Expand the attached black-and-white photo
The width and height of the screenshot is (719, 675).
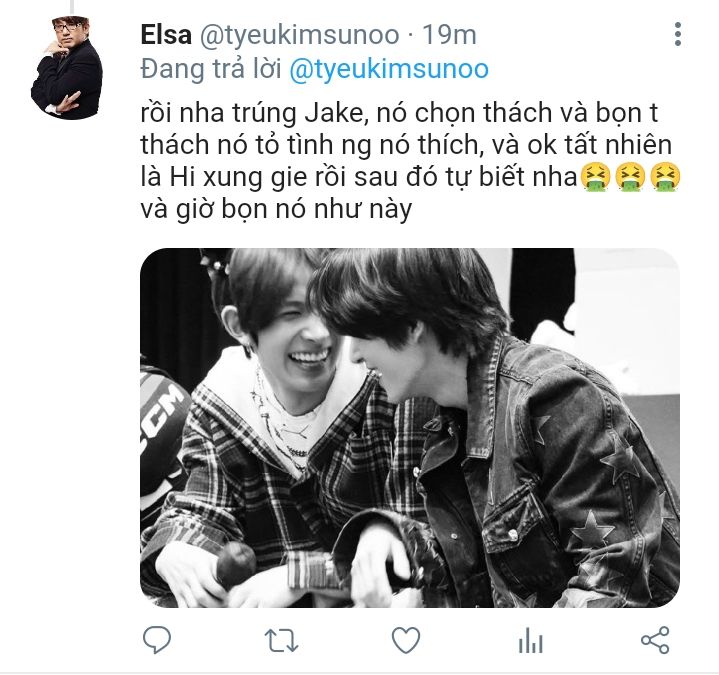click(409, 428)
